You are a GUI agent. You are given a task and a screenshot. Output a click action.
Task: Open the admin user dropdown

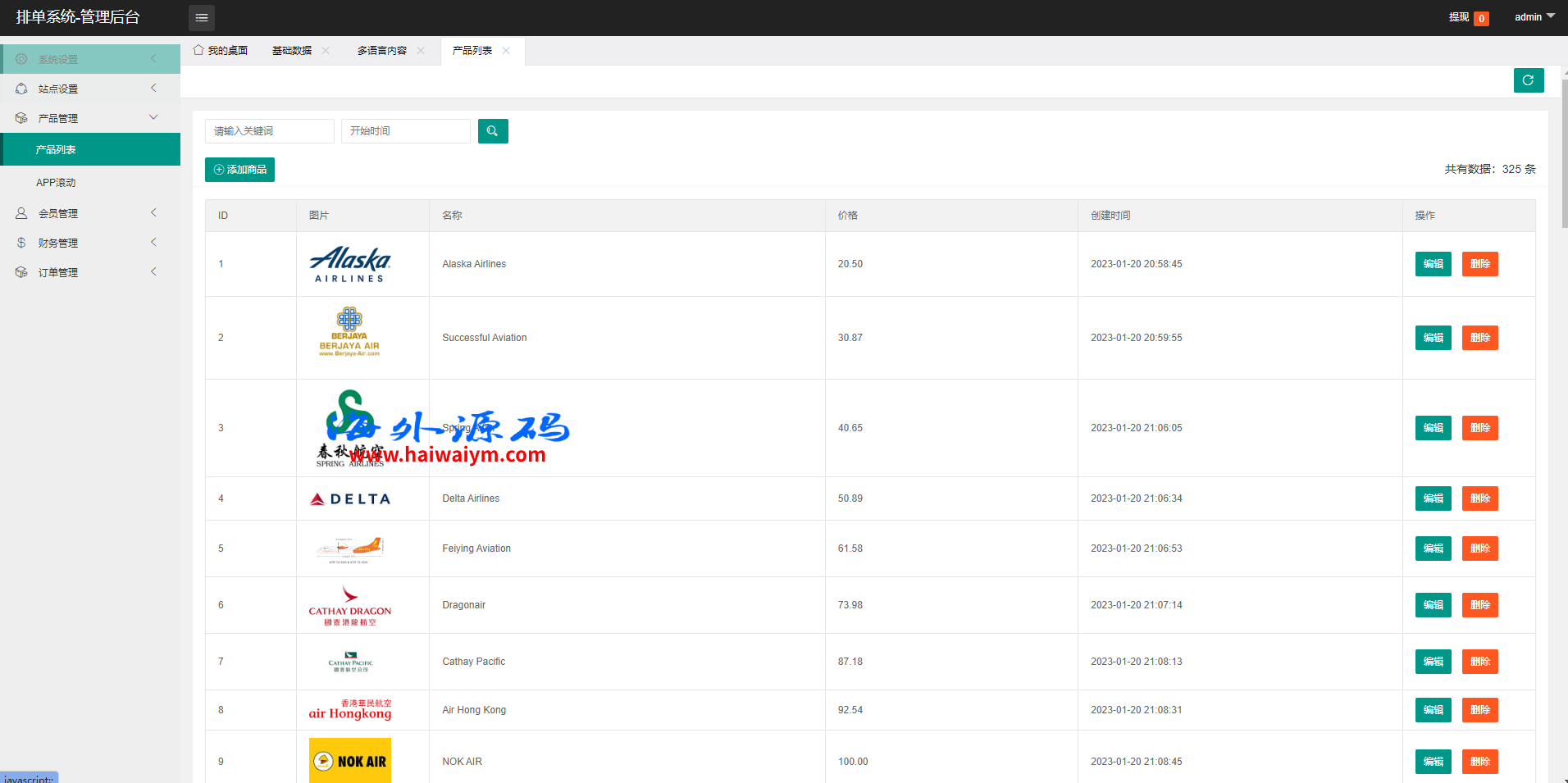[x=1534, y=17]
